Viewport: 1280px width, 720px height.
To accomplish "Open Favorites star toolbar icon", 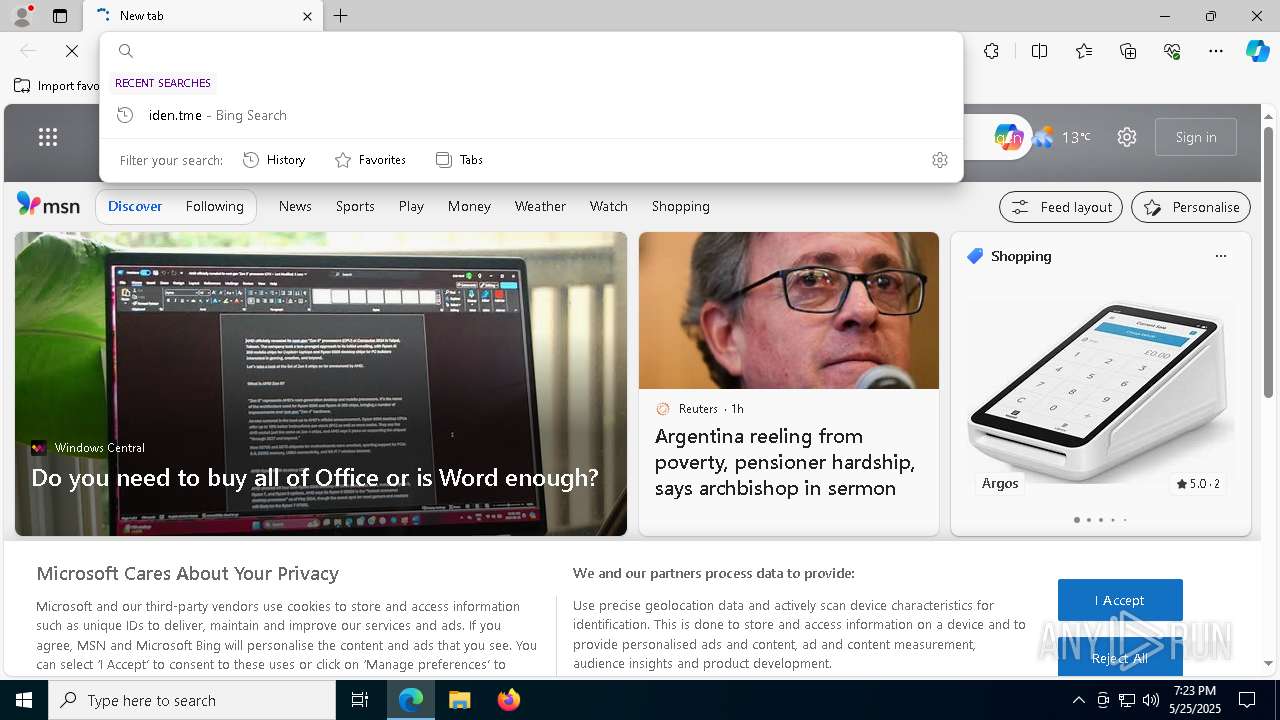I will pos(1084,51).
